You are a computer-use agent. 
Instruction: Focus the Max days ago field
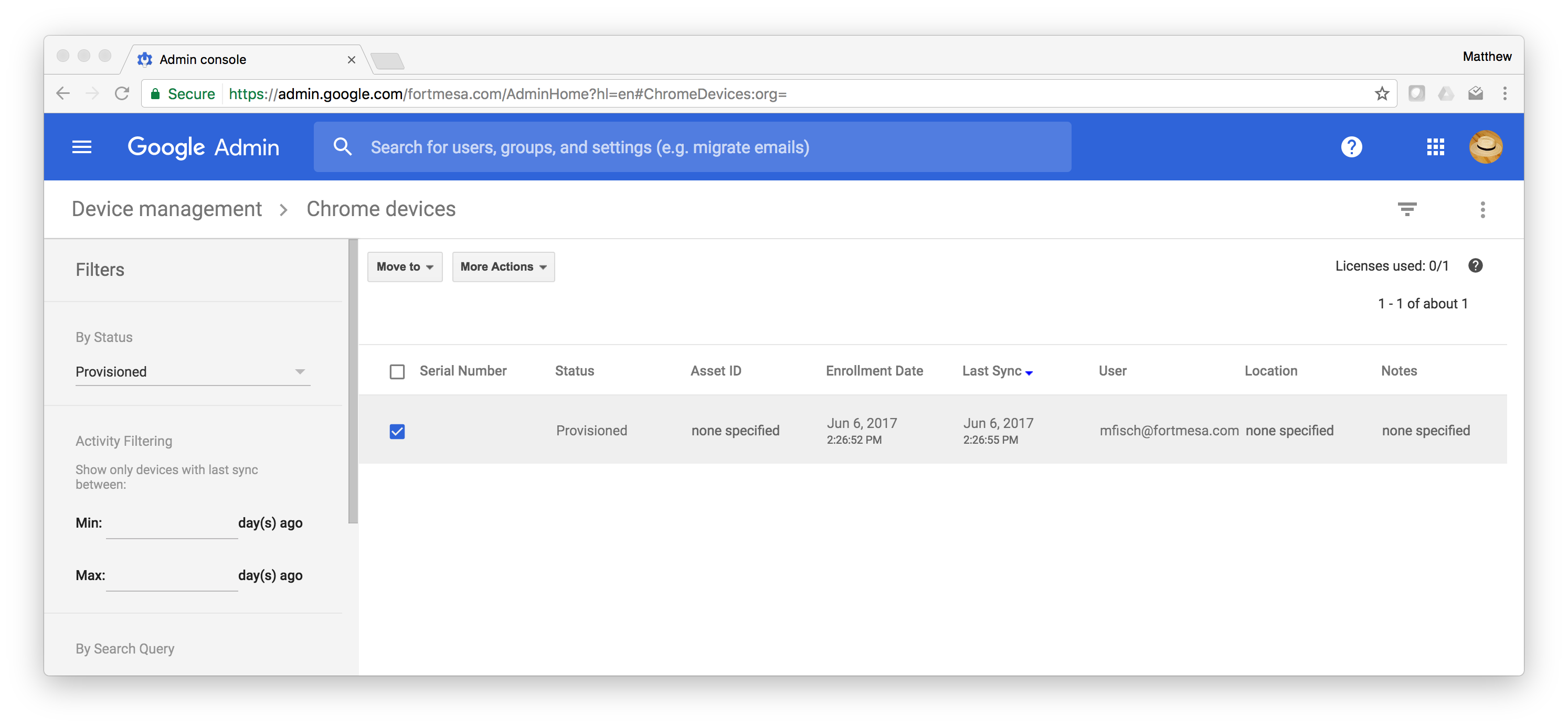point(172,576)
